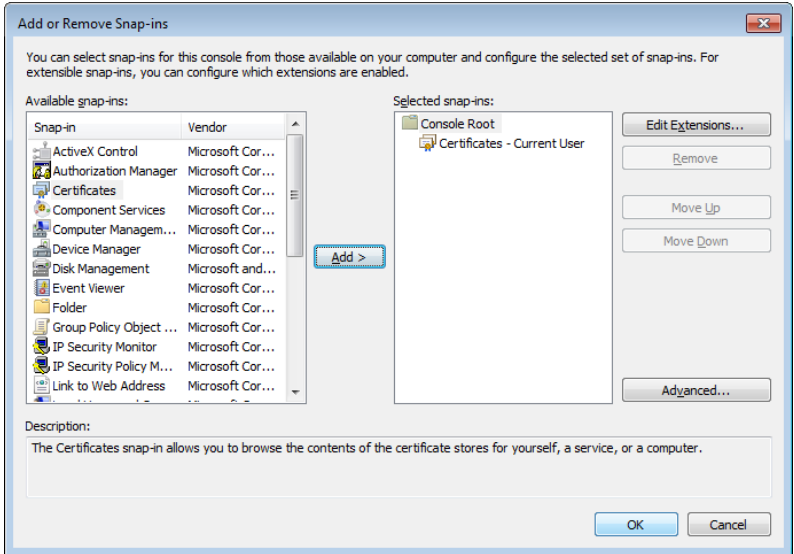
Task: Click the Event Viewer icon
Action: (42, 288)
